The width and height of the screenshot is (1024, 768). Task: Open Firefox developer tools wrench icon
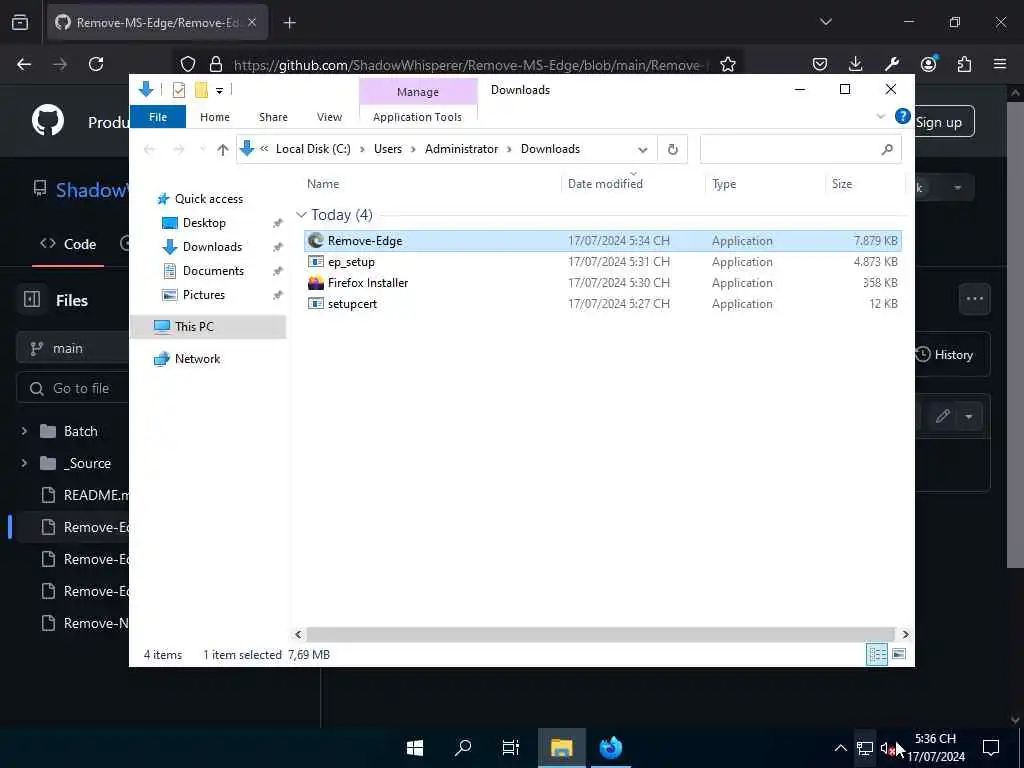(892, 64)
